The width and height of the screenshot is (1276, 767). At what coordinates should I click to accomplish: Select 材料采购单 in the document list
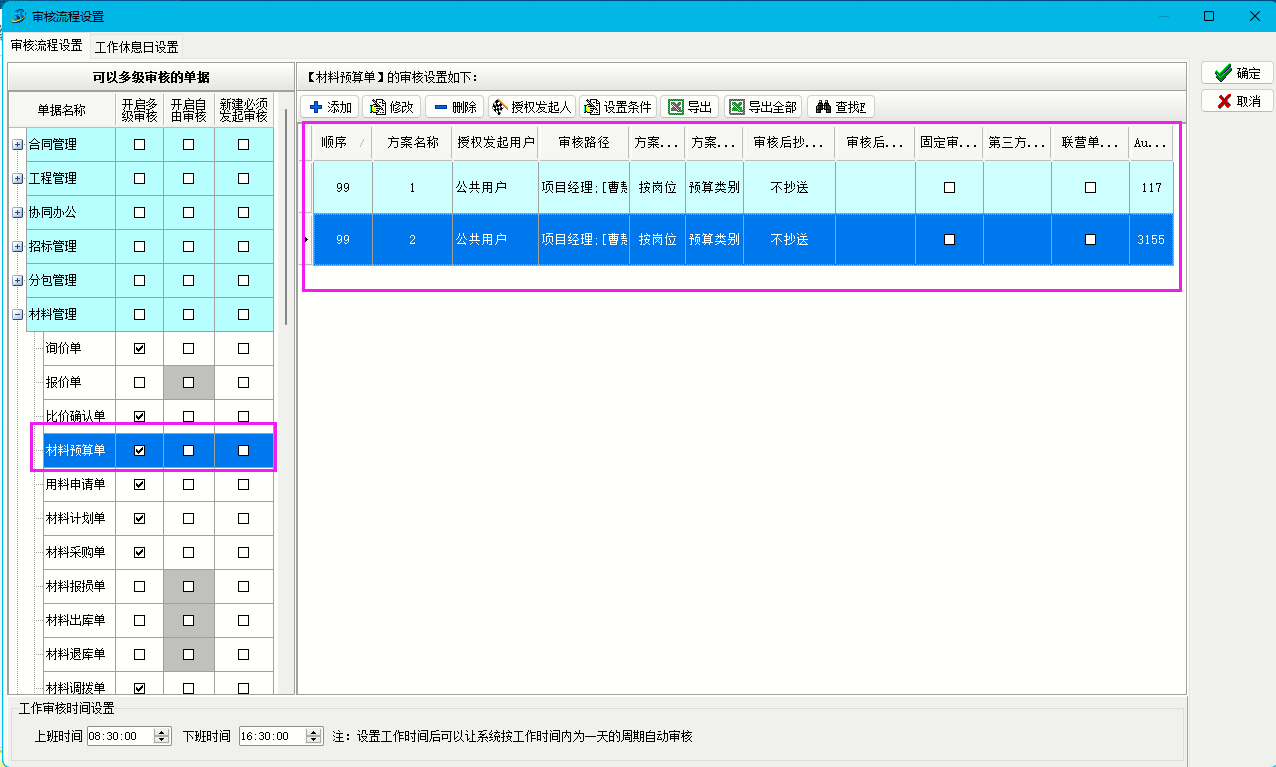(75, 552)
